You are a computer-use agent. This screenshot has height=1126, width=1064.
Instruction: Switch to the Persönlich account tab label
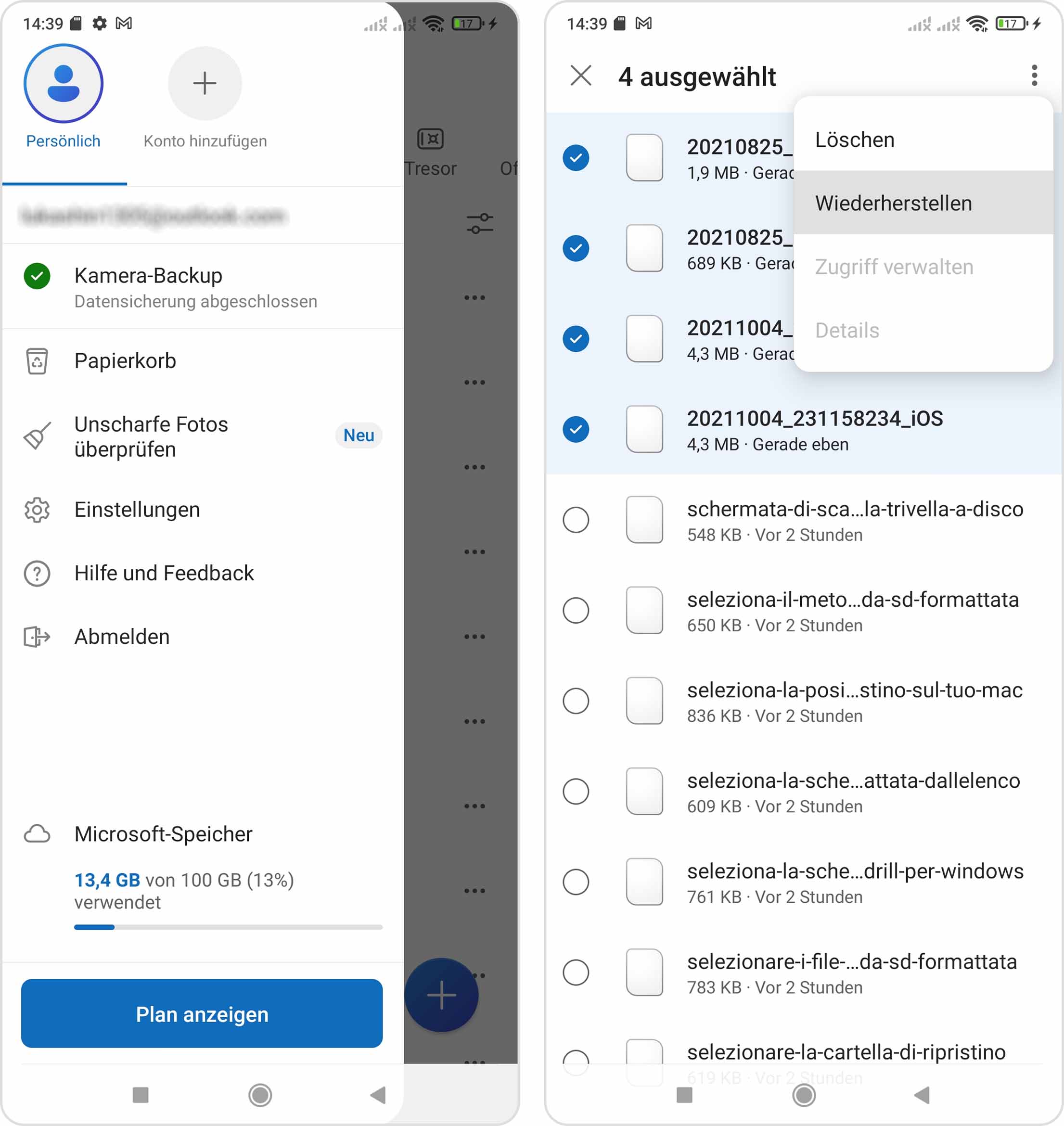click(64, 141)
